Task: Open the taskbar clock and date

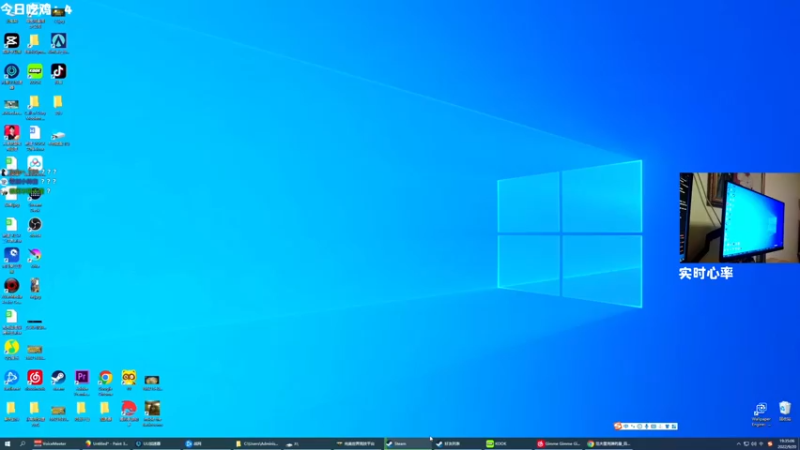Action: [x=787, y=444]
